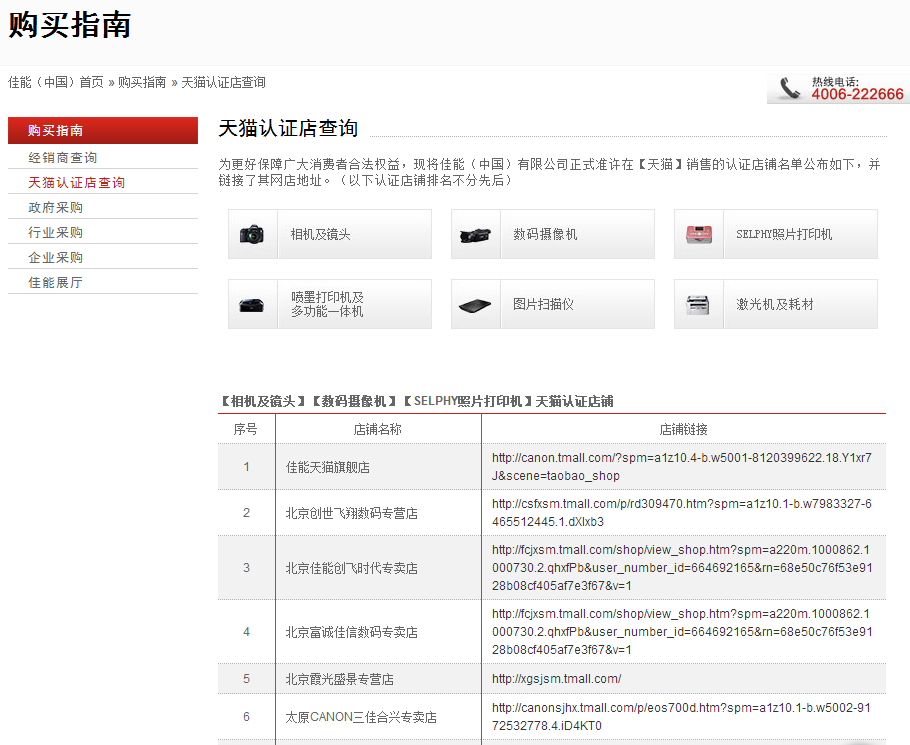The height and width of the screenshot is (745, 910).
Task: Select 天猫认证店查询 in the sidebar
Action: (77, 182)
